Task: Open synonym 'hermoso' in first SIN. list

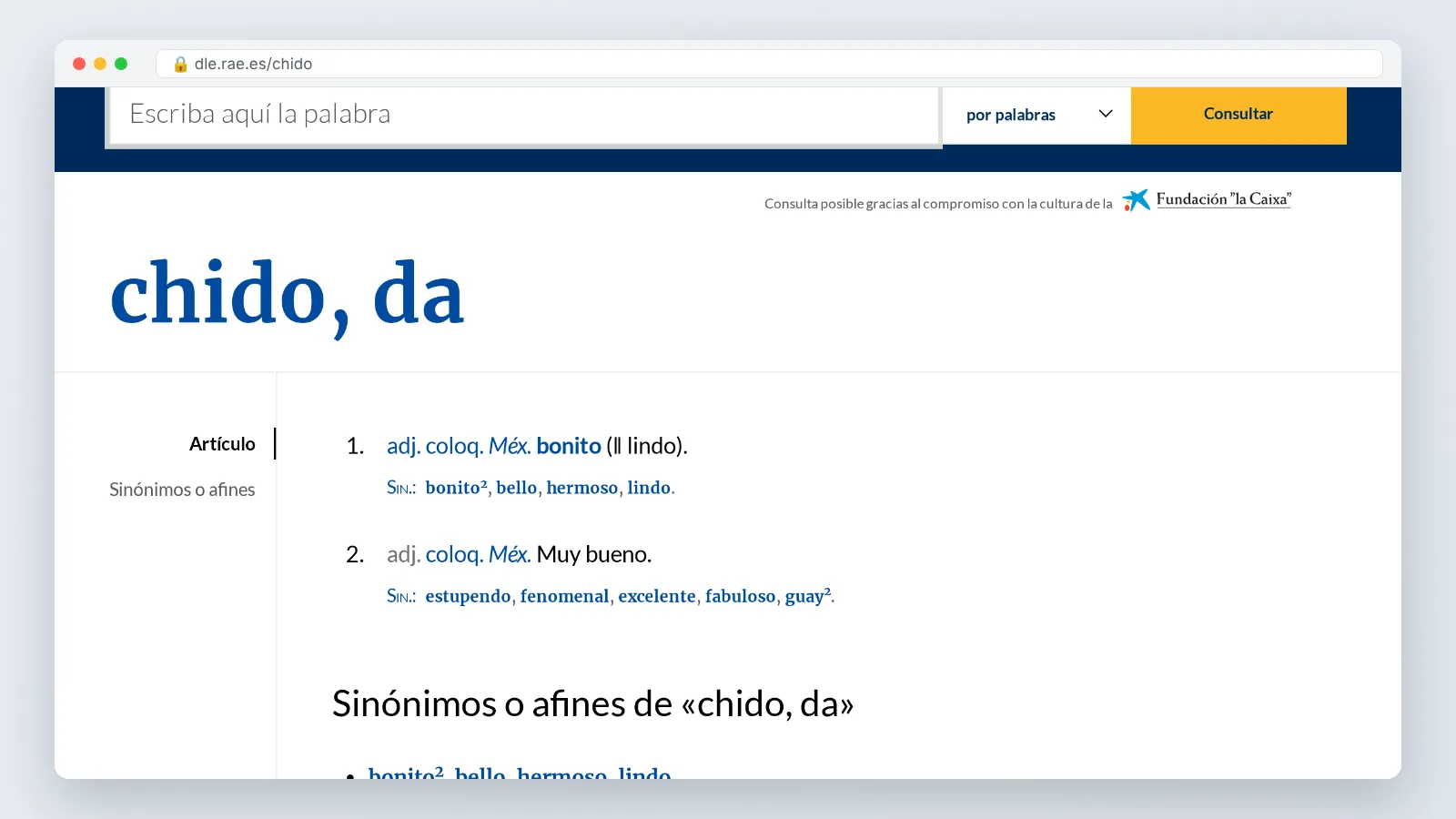Action: pos(582,488)
